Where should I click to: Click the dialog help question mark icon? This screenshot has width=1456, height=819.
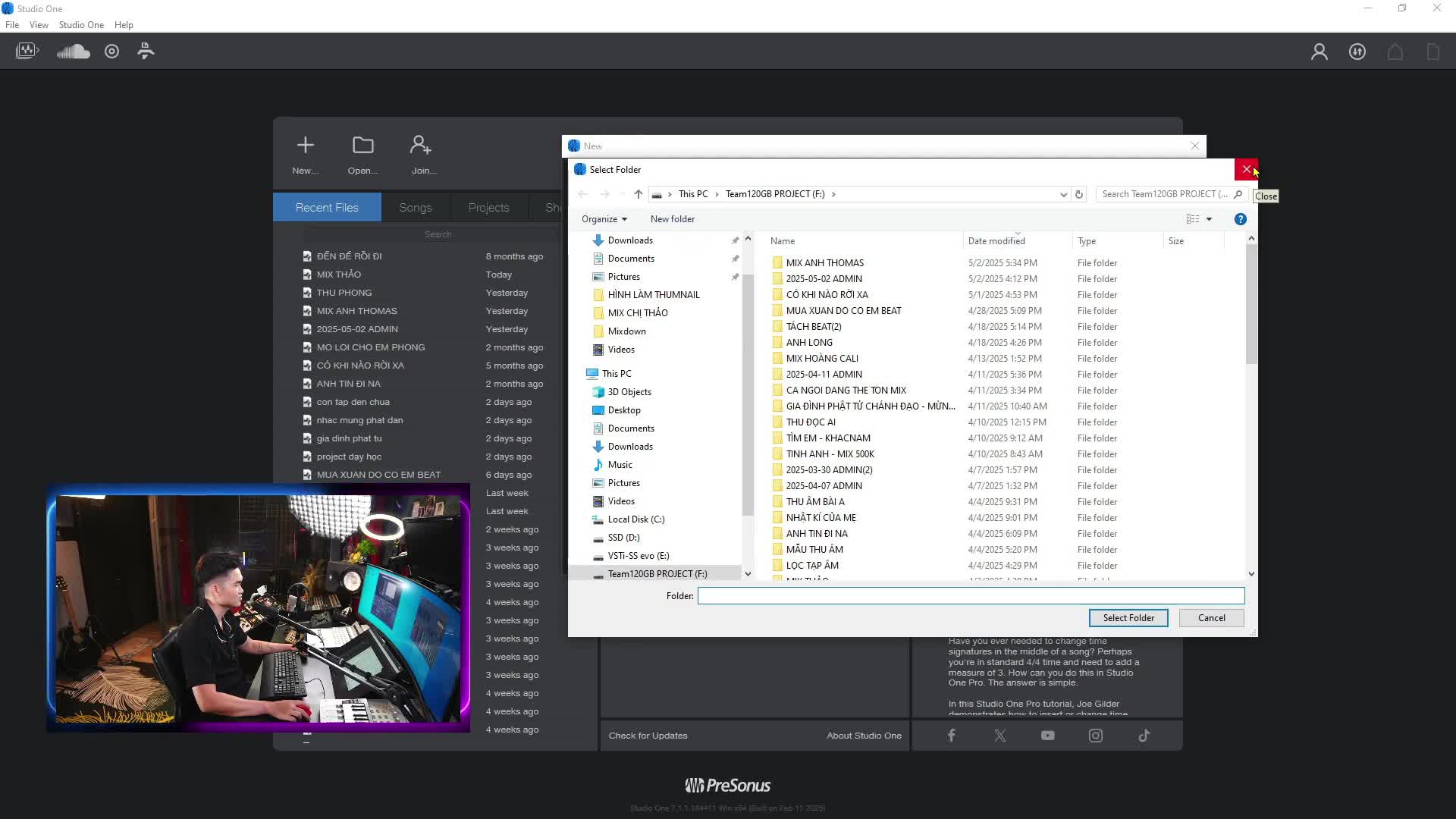click(1240, 219)
